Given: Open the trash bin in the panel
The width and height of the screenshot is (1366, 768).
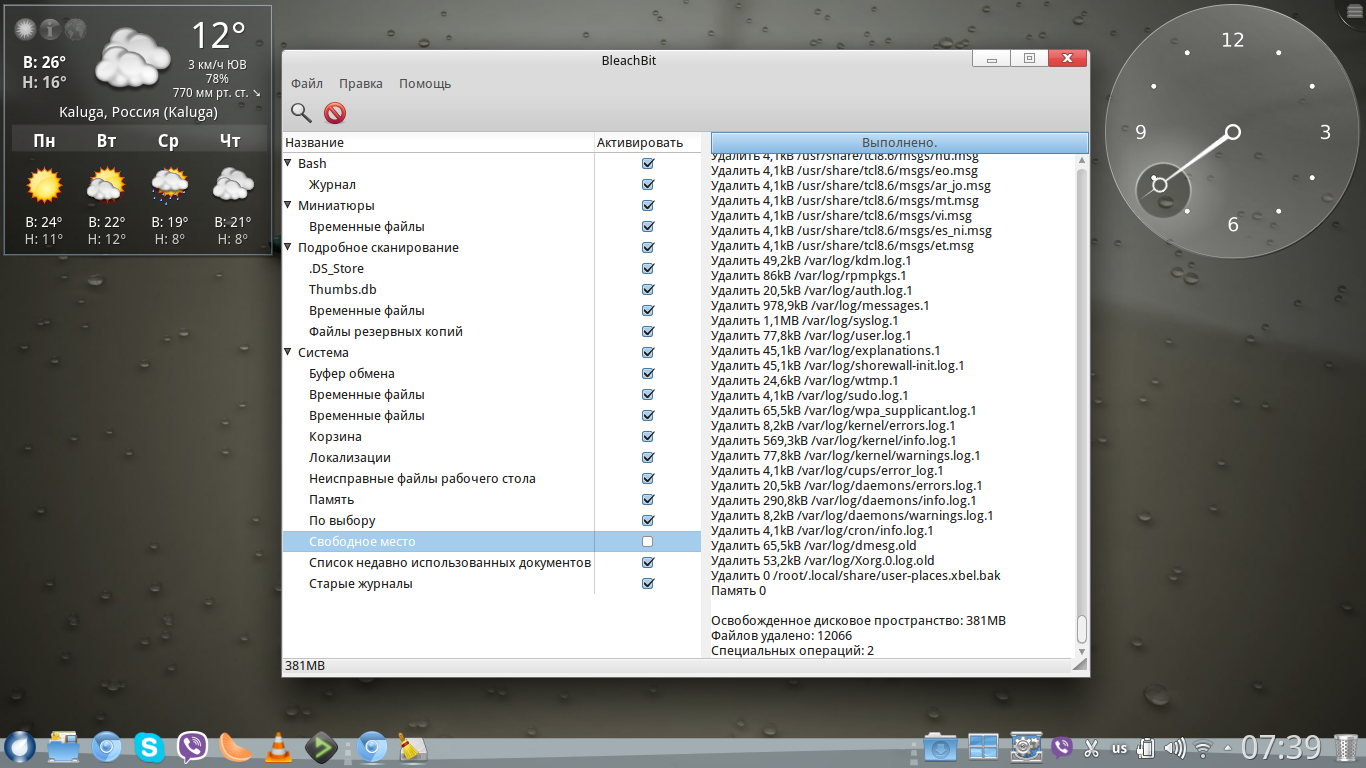Looking at the screenshot, I should coord(1347,747).
